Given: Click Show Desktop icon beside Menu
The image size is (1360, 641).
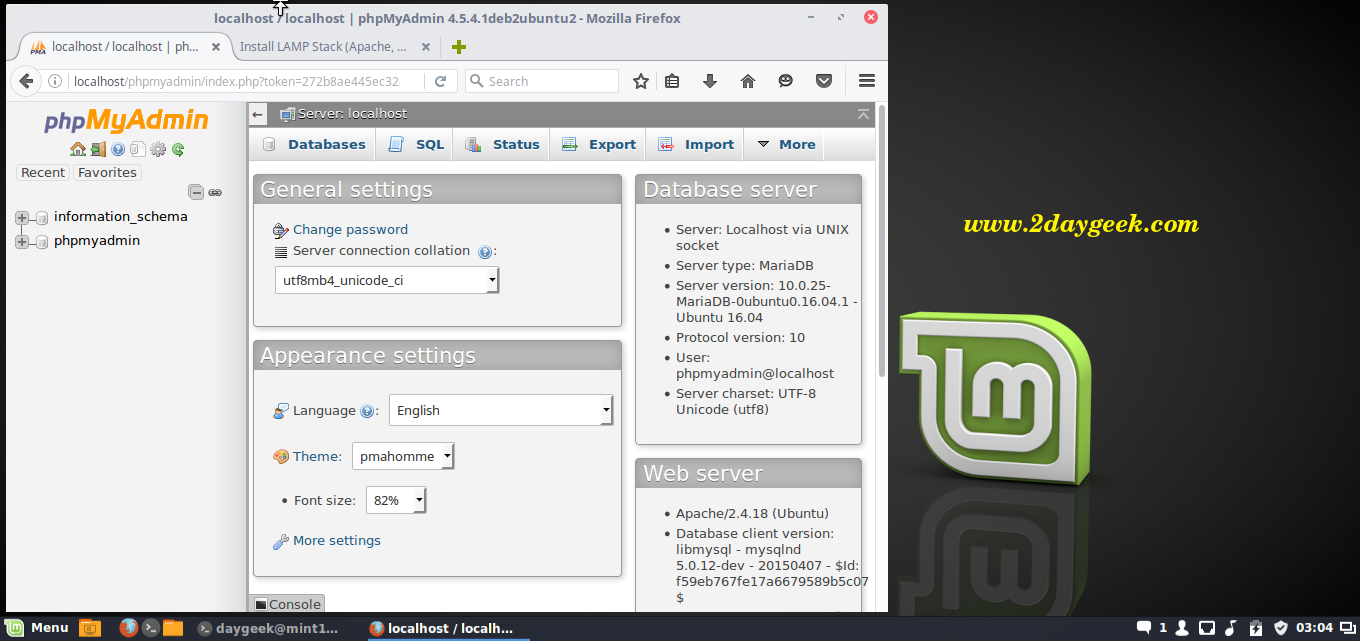Looking at the screenshot, I should [x=90, y=628].
